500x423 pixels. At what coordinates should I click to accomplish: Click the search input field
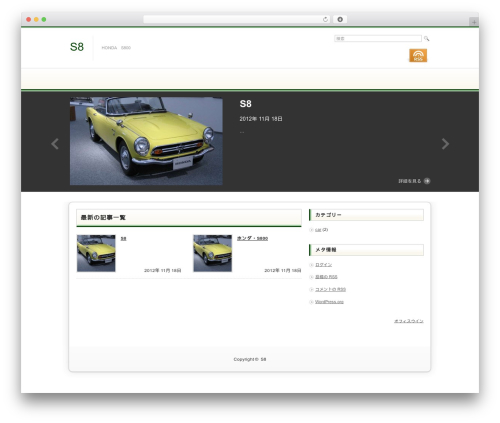(378, 39)
